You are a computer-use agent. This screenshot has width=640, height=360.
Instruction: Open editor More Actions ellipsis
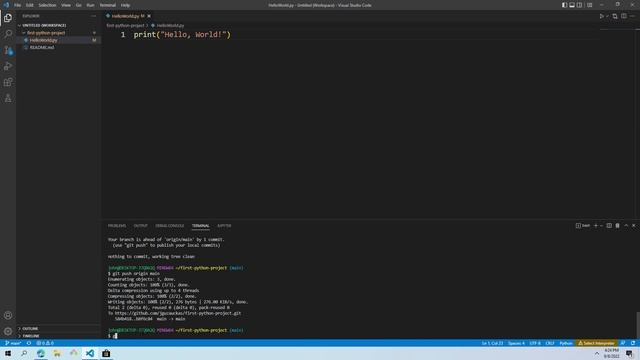point(632,16)
